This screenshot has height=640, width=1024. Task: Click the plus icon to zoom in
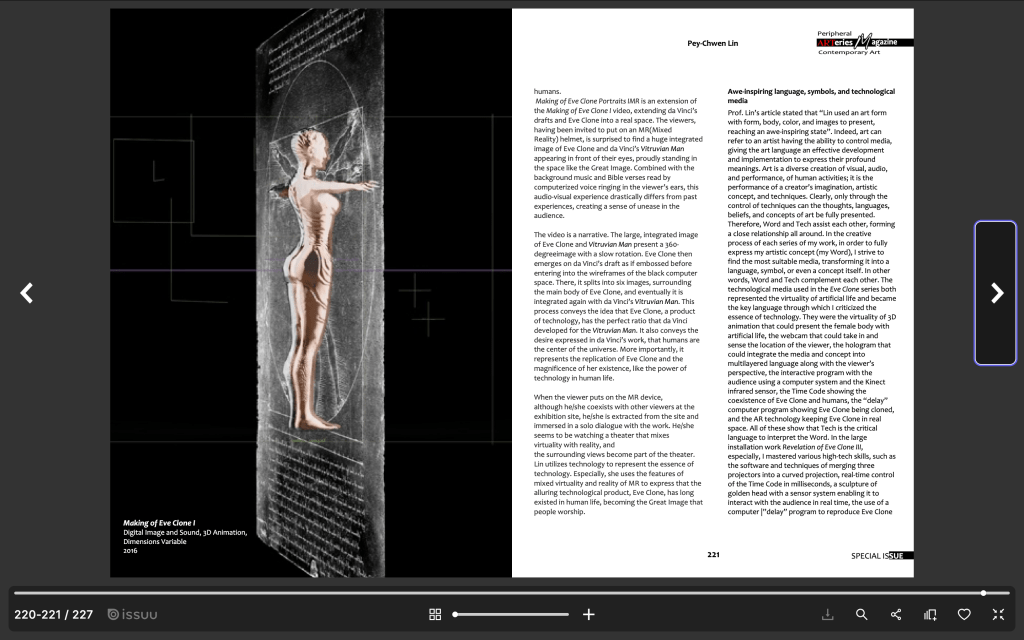[x=589, y=614]
